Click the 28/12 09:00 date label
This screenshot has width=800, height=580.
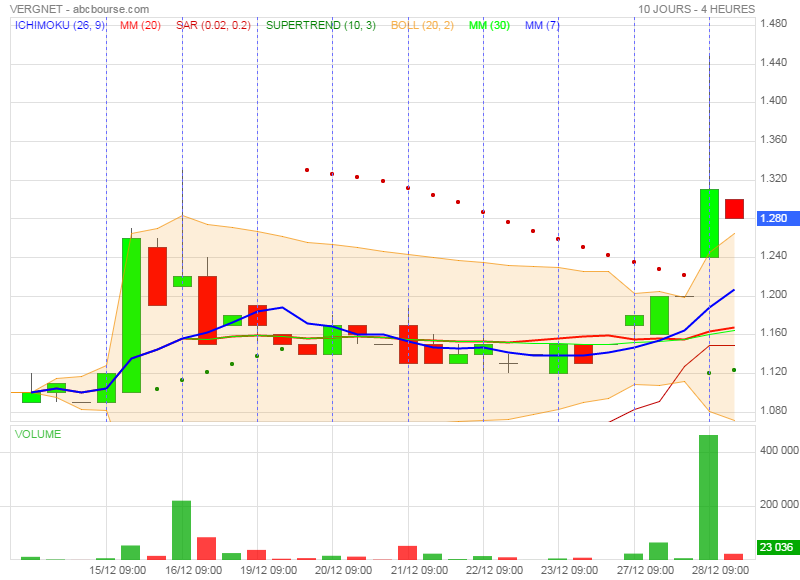[x=720, y=570]
